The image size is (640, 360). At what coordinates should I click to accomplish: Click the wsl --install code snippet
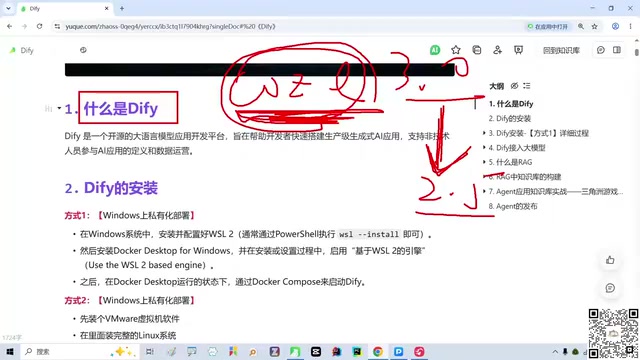369,234
